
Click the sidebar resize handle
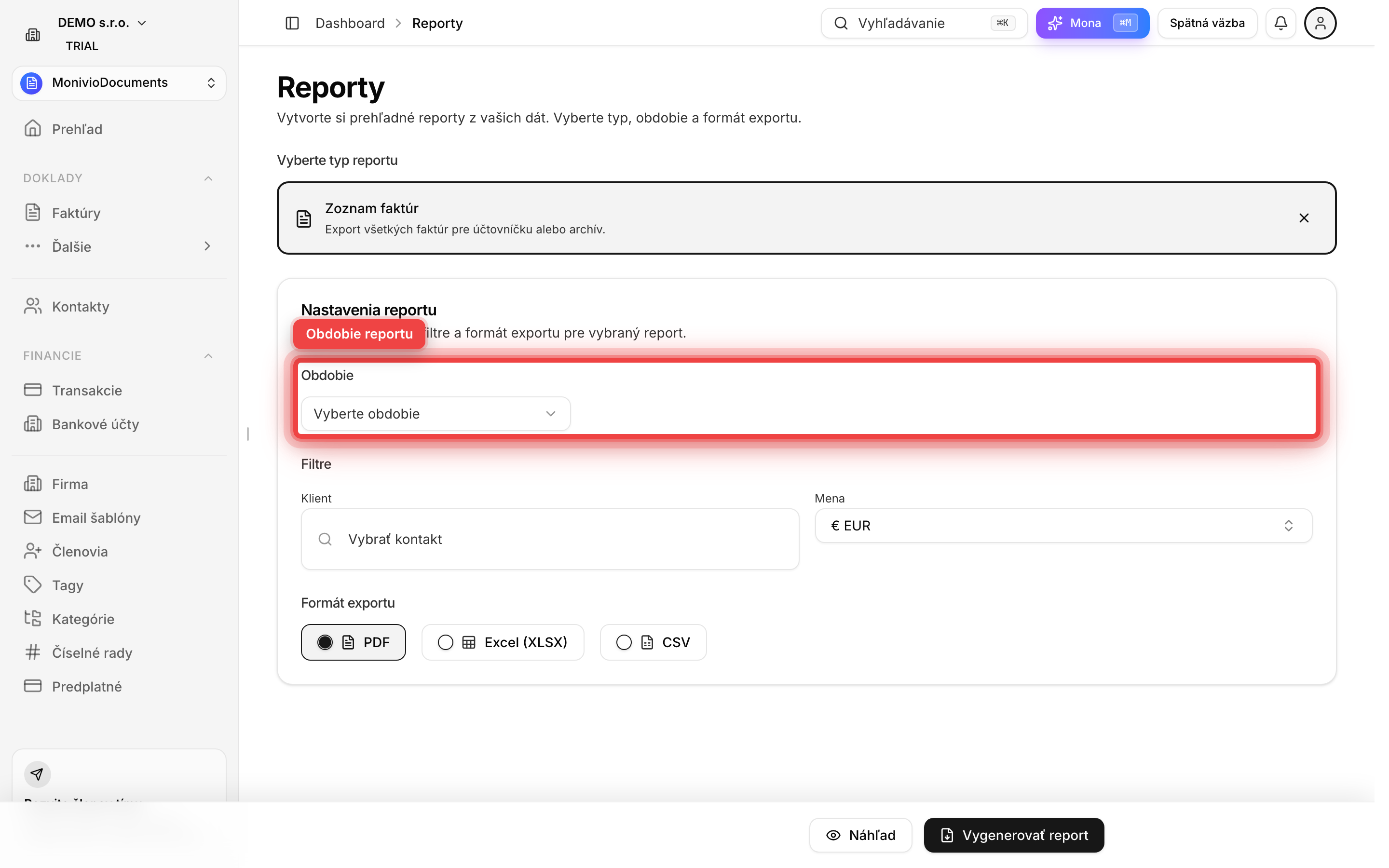coord(248,434)
